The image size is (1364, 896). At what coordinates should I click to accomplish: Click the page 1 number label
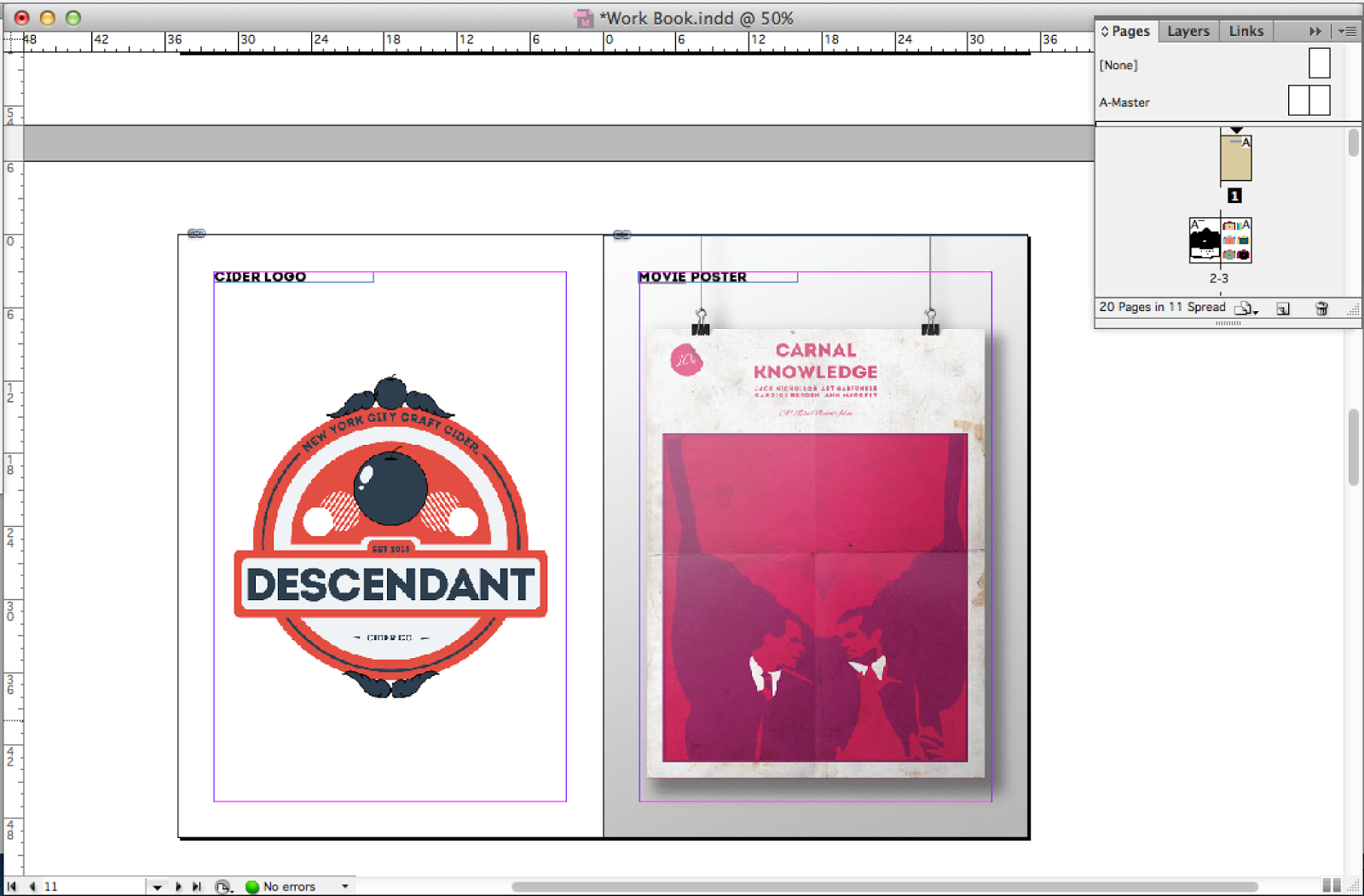click(1234, 196)
